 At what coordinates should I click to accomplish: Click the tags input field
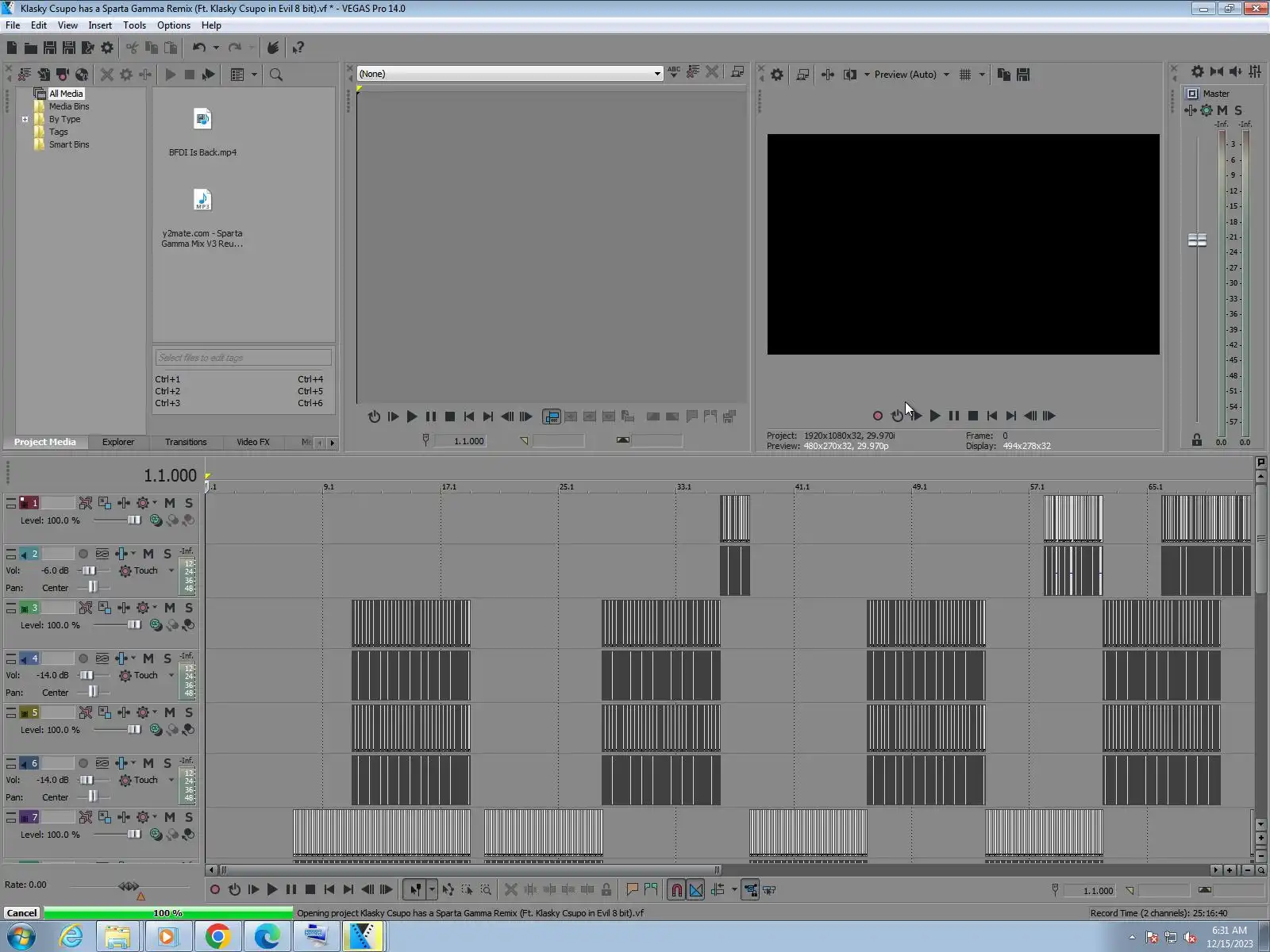(243, 358)
